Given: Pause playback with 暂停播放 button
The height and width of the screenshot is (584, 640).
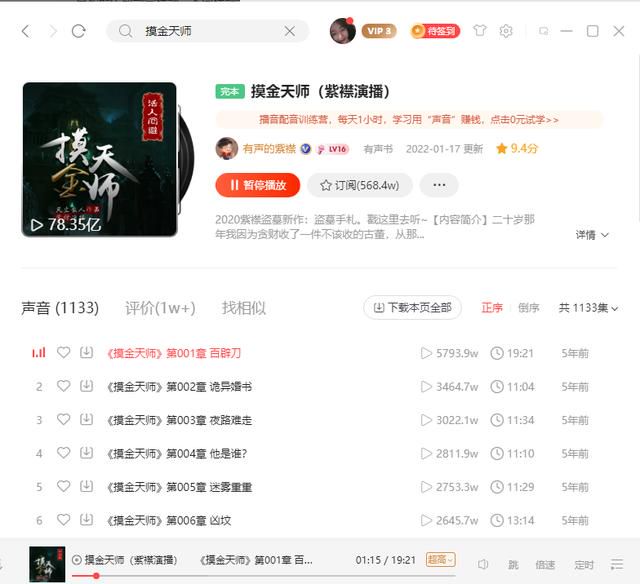Looking at the screenshot, I should pos(258,185).
